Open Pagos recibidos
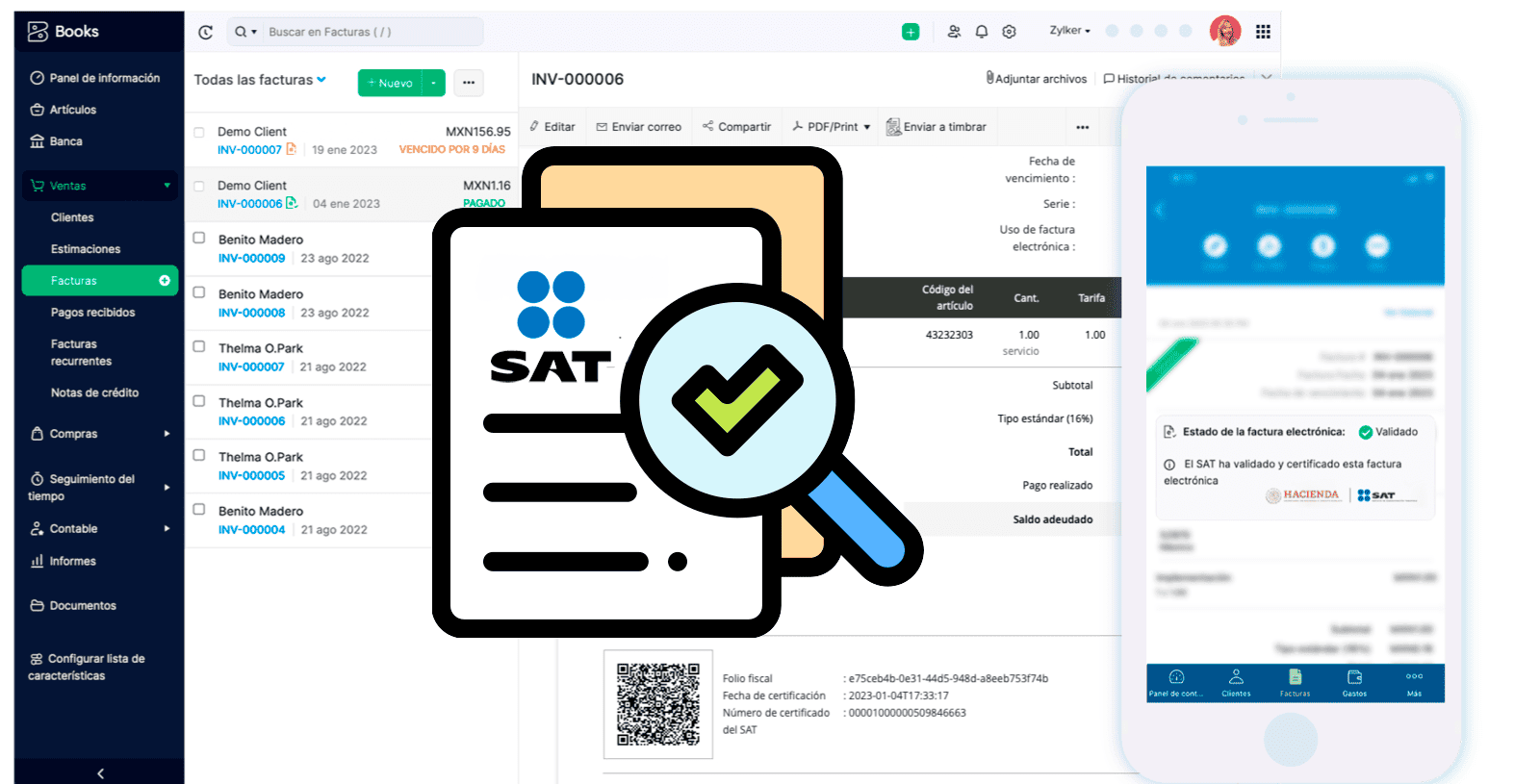Screen dimensions: 1540x784 click(x=92, y=313)
